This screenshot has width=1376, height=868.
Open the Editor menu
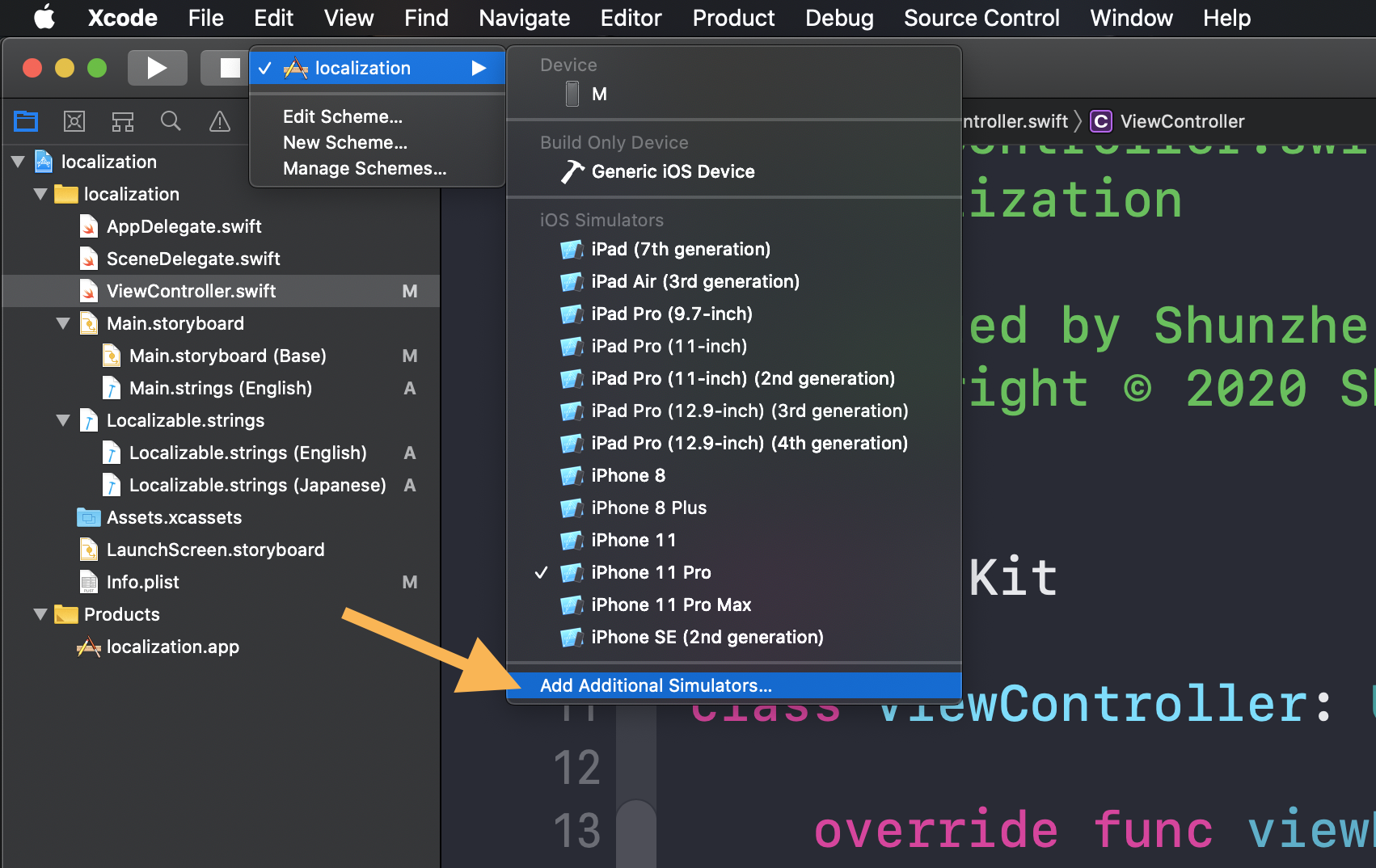coord(631,17)
